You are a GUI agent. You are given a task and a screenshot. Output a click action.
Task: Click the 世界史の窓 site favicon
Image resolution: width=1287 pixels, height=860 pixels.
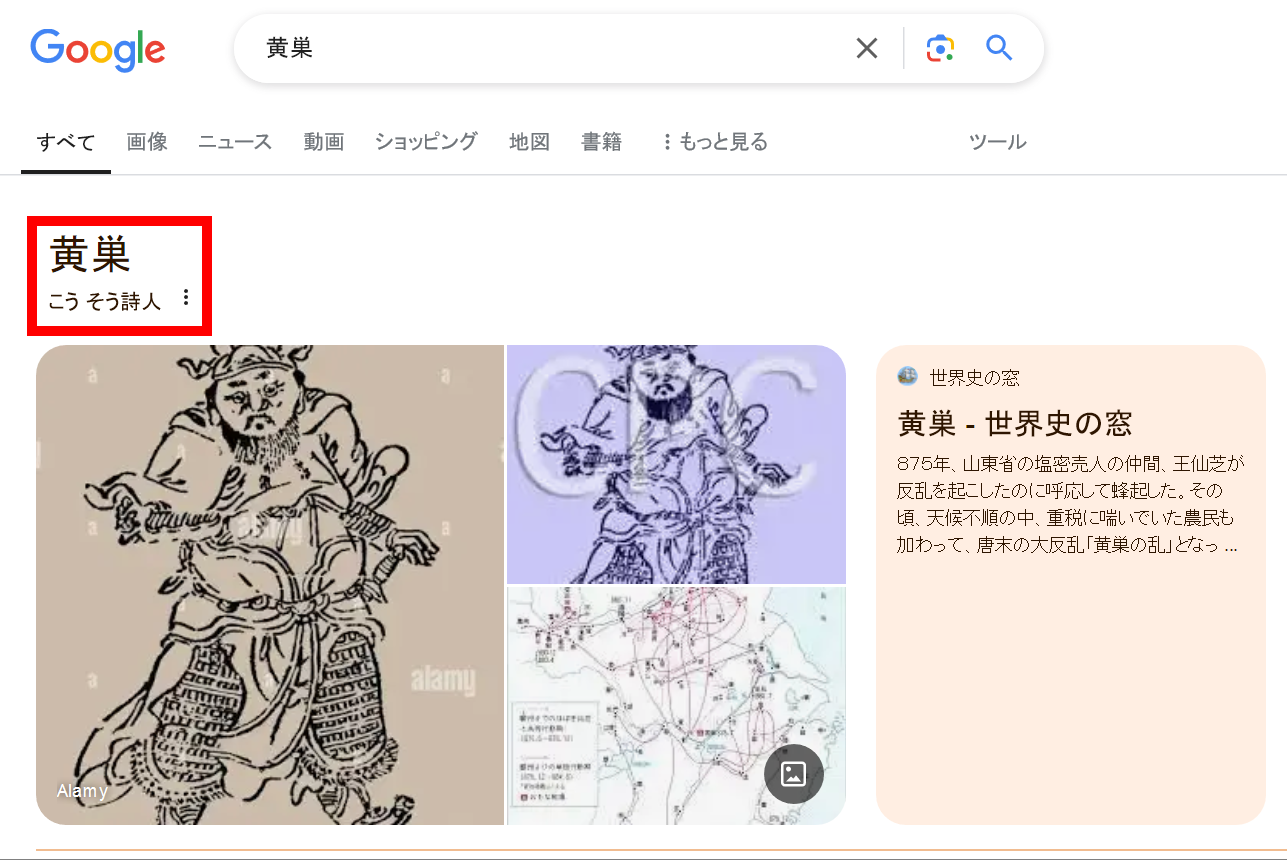click(x=908, y=377)
